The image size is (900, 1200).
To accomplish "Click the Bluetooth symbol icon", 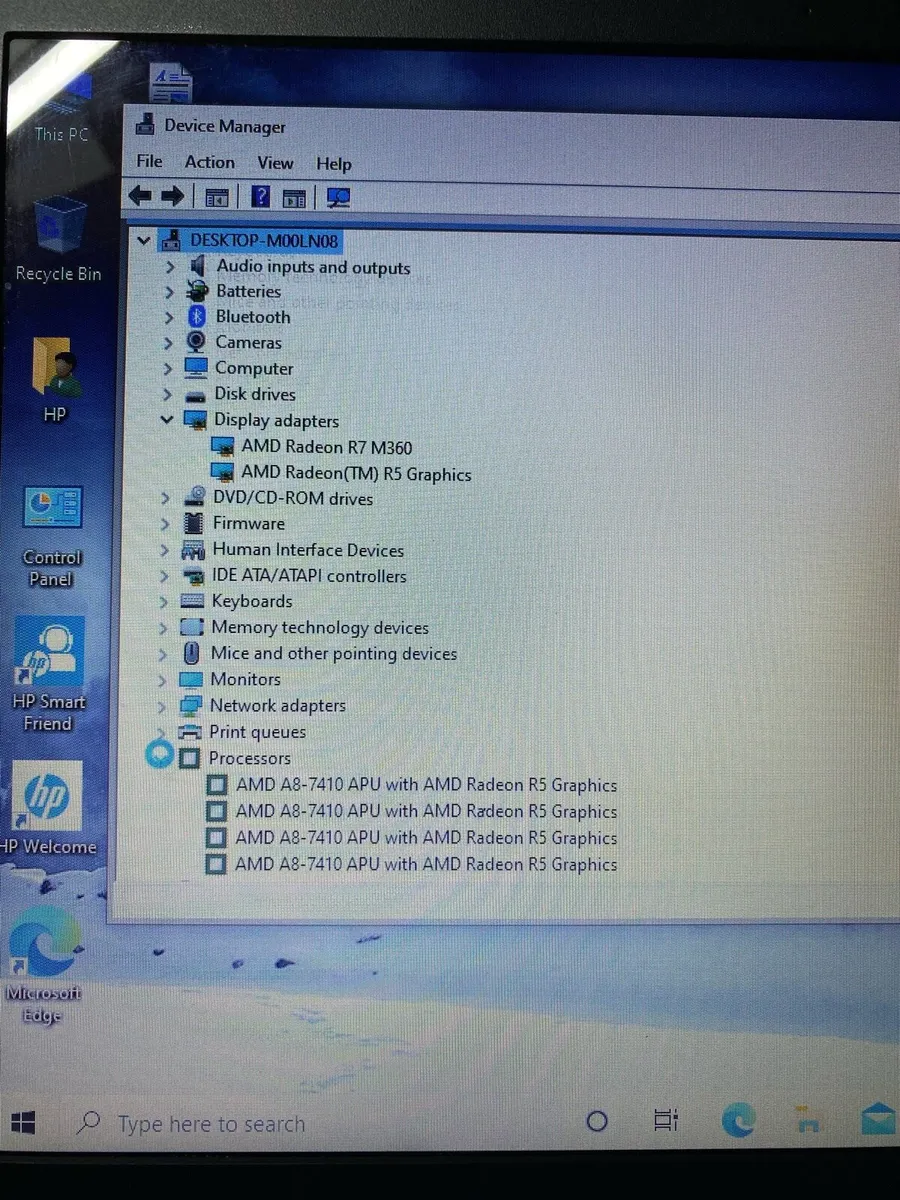I will pyautogui.click(x=196, y=317).
